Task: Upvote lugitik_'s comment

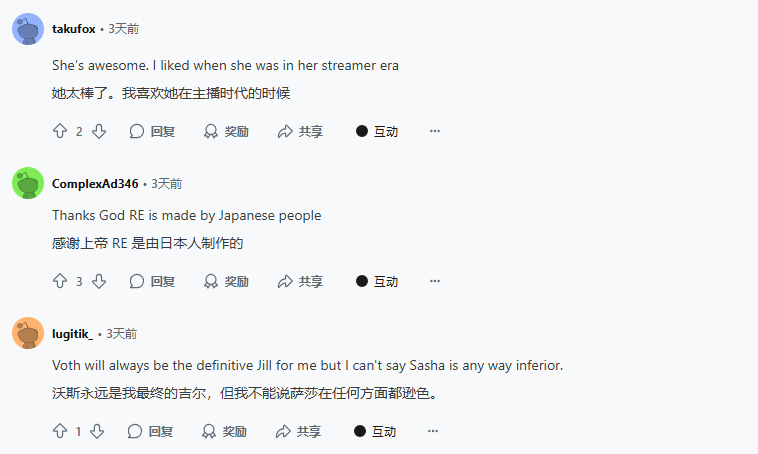Action: tap(59, 431)
